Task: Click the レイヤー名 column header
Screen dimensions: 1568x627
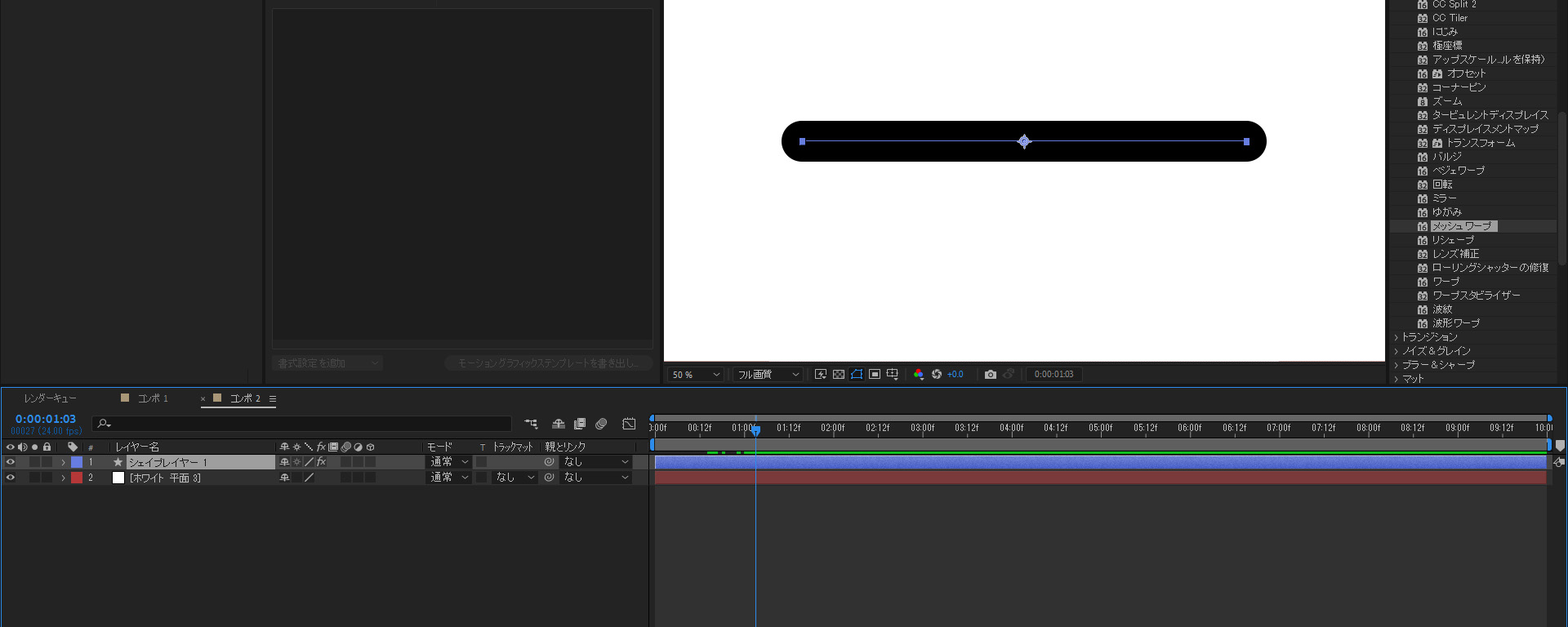Action: click(137, 447)
